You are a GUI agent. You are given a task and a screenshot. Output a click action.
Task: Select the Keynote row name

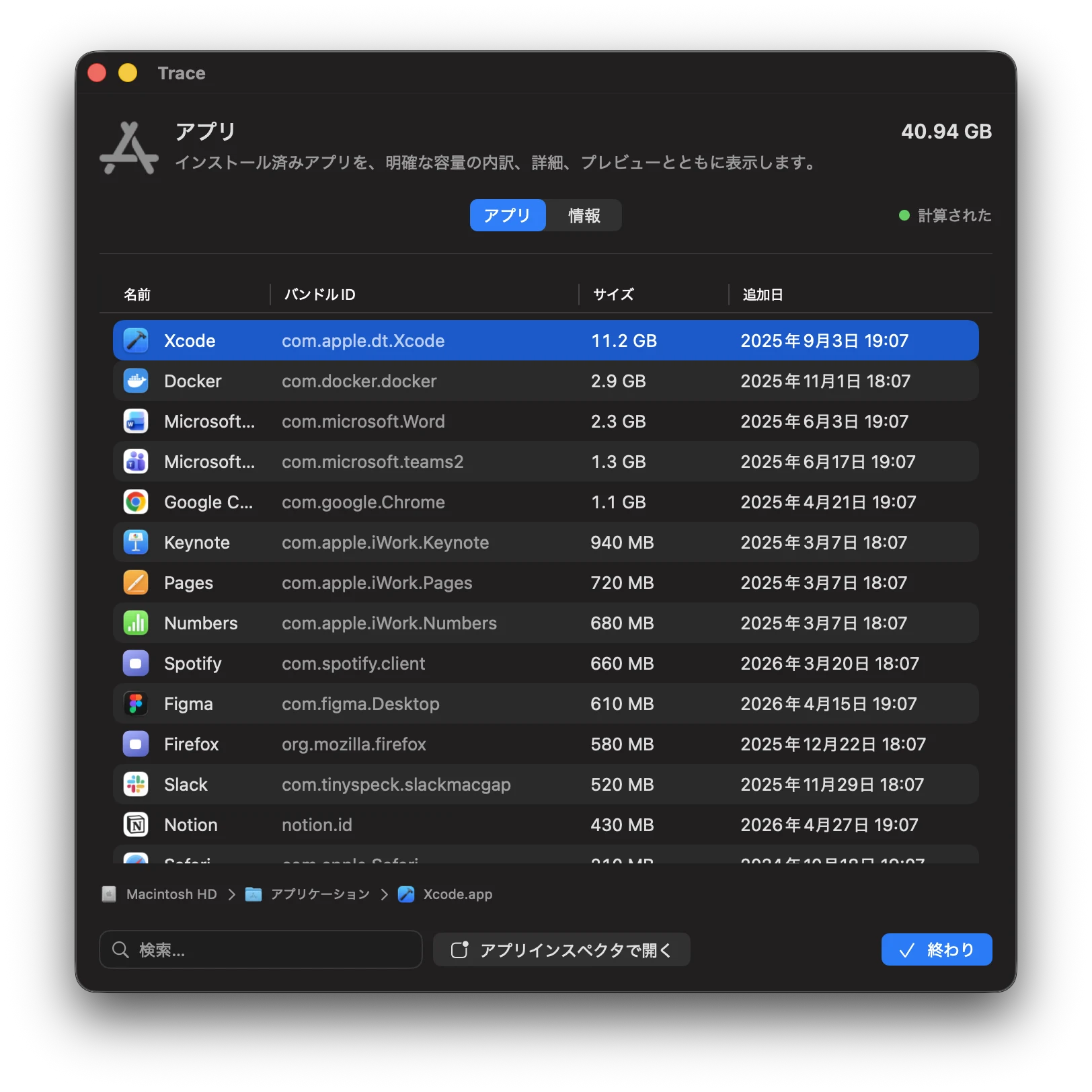click(x=197, y=543)
